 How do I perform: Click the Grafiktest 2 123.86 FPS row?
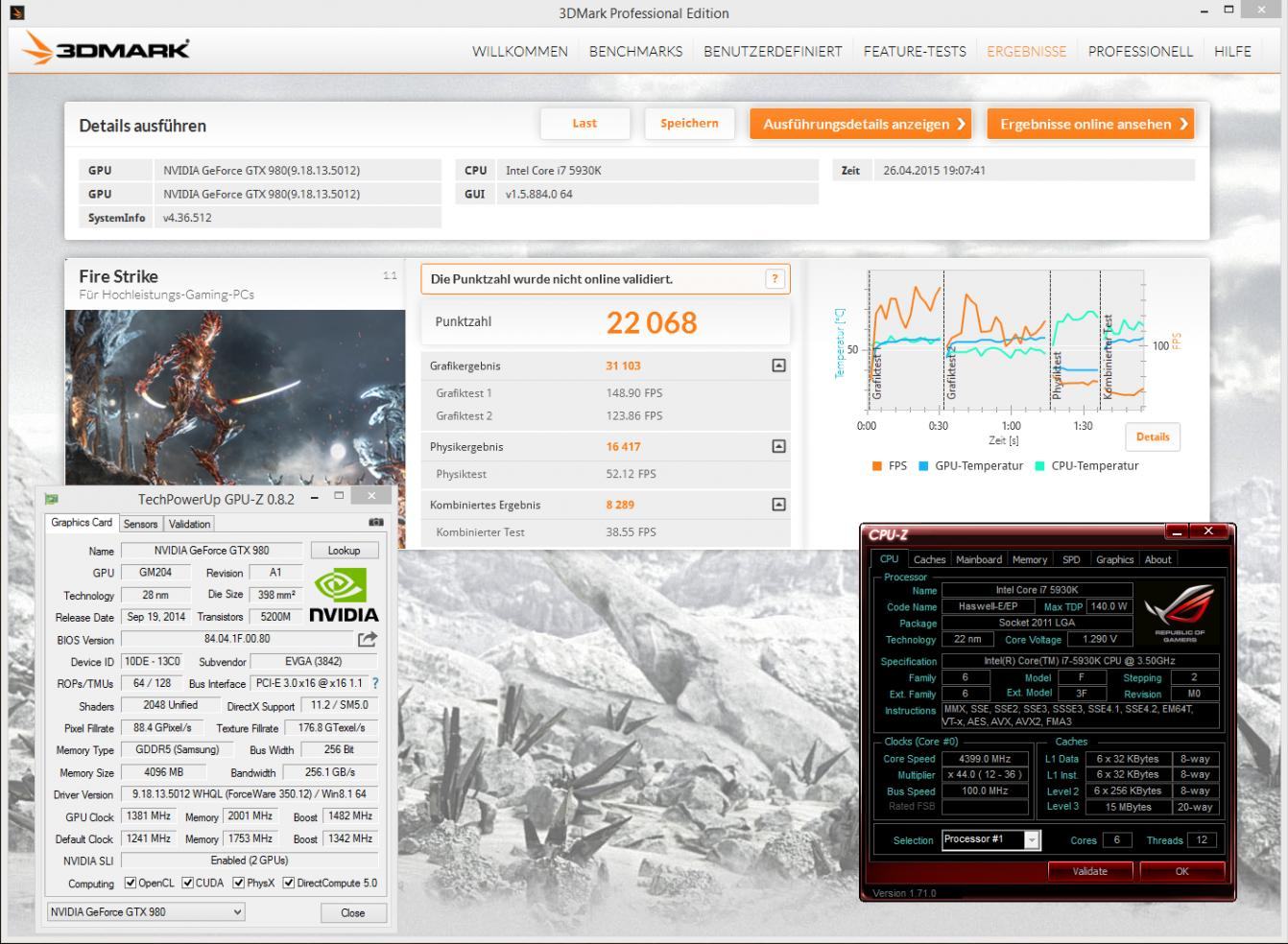pyautogui.click(x=606, y=415)
